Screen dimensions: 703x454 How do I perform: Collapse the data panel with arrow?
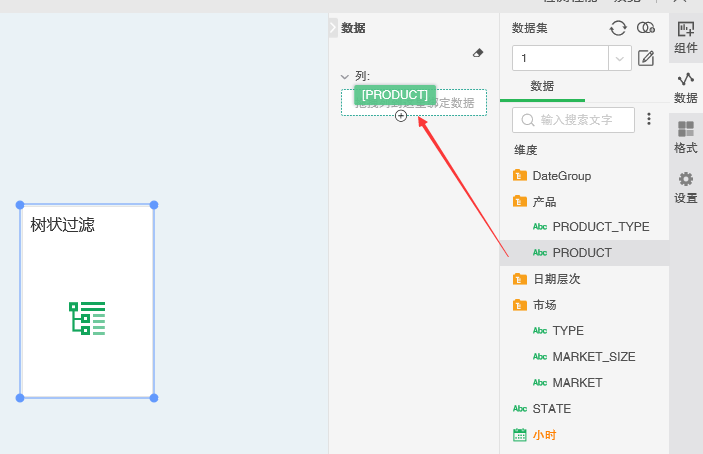tap(333, 29)
